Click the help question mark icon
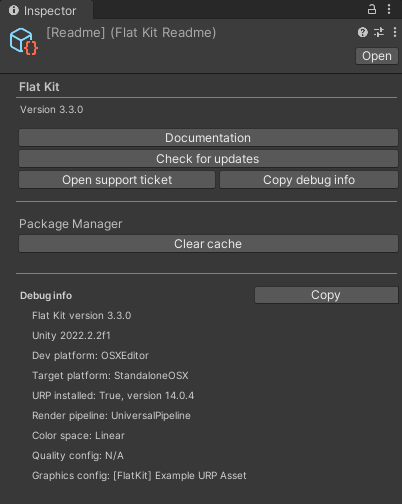Viewport: 402px width, 504px height. click(363, 32)
